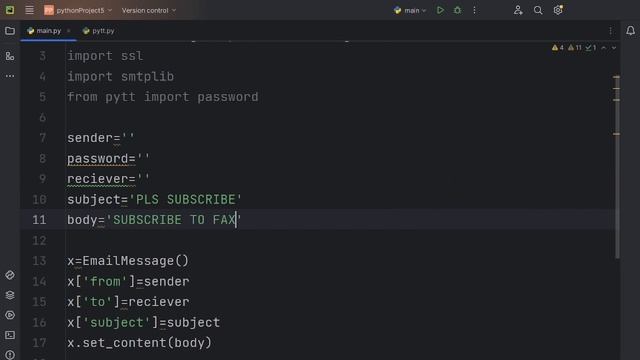This screenshot has height=360, width=640.
Task: Switch to the pytt.py tab
Action: (98, 31)
